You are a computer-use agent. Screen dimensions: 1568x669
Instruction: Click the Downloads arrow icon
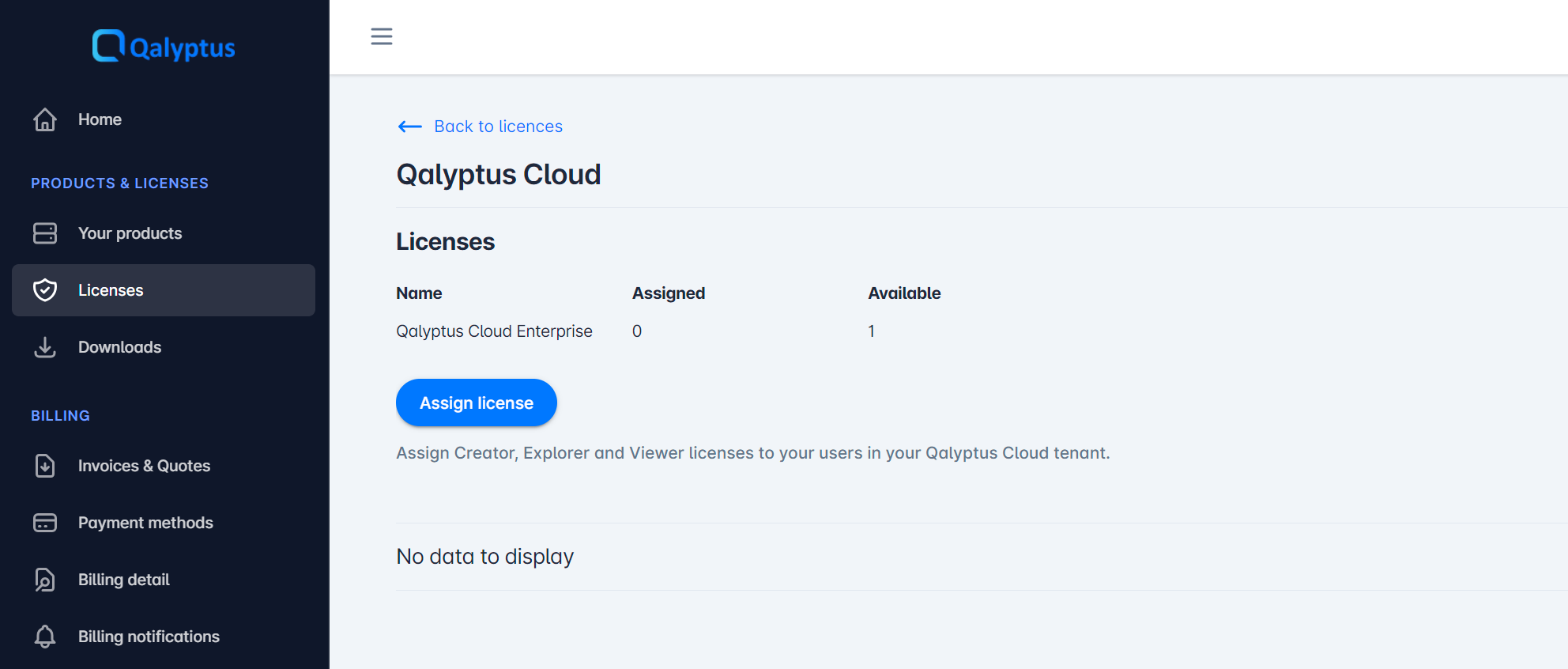click(x=45, y=347)
